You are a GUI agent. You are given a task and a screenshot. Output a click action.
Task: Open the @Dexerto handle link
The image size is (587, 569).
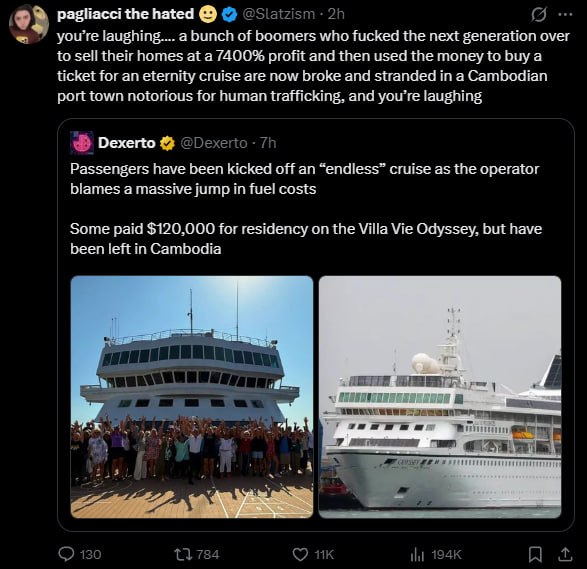coord(214,143)
